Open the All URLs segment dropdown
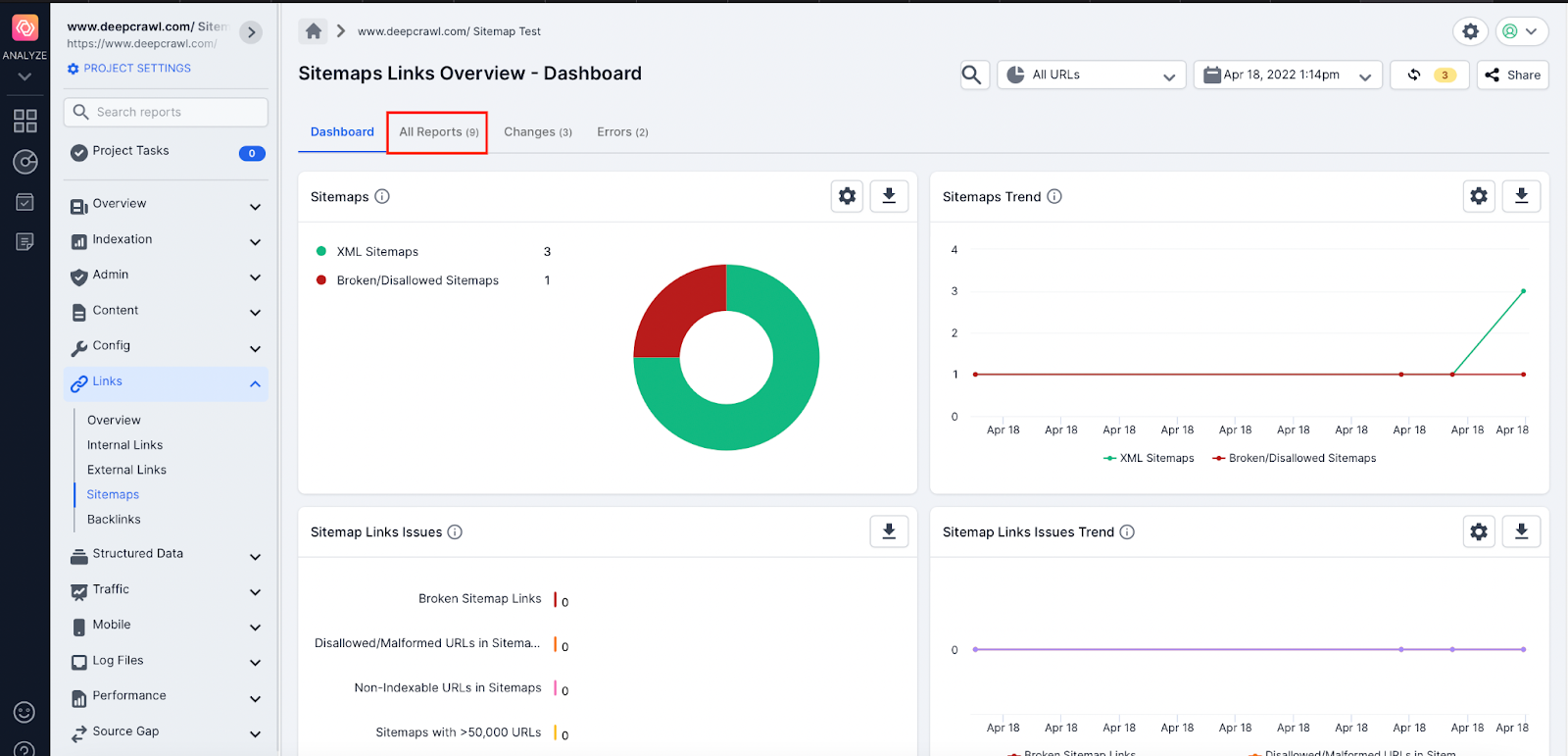1568x756 pixels. click(1091, 75)
